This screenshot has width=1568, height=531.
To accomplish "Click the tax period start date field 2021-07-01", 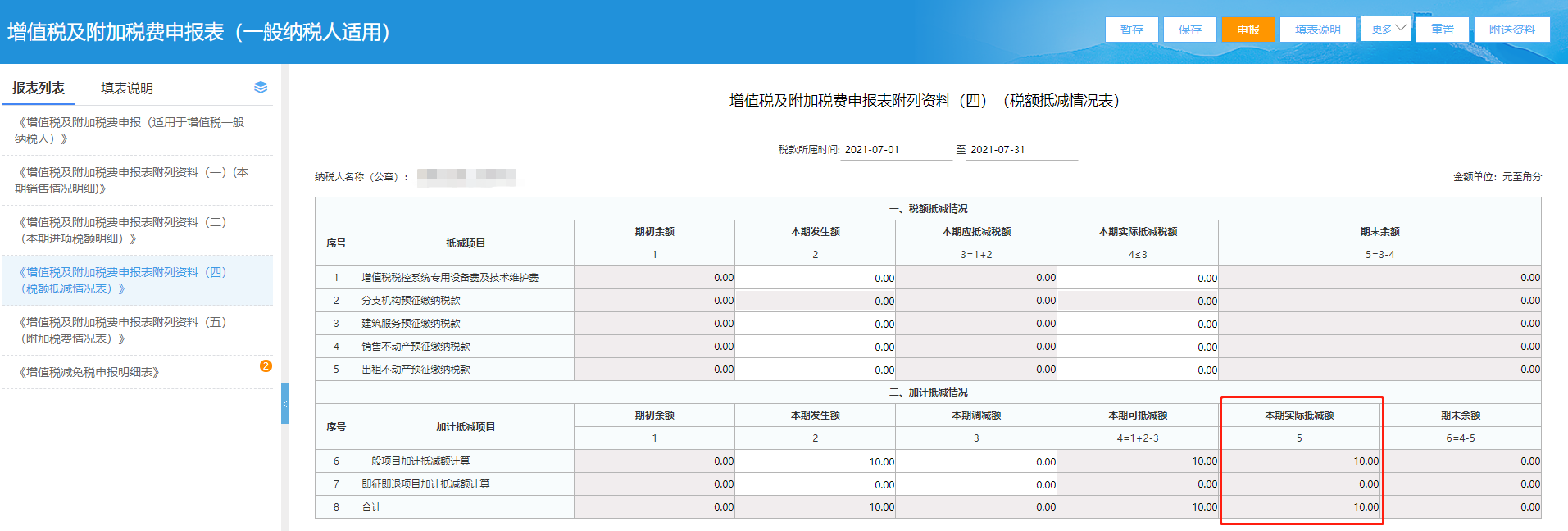I will (x=895, y=150).
